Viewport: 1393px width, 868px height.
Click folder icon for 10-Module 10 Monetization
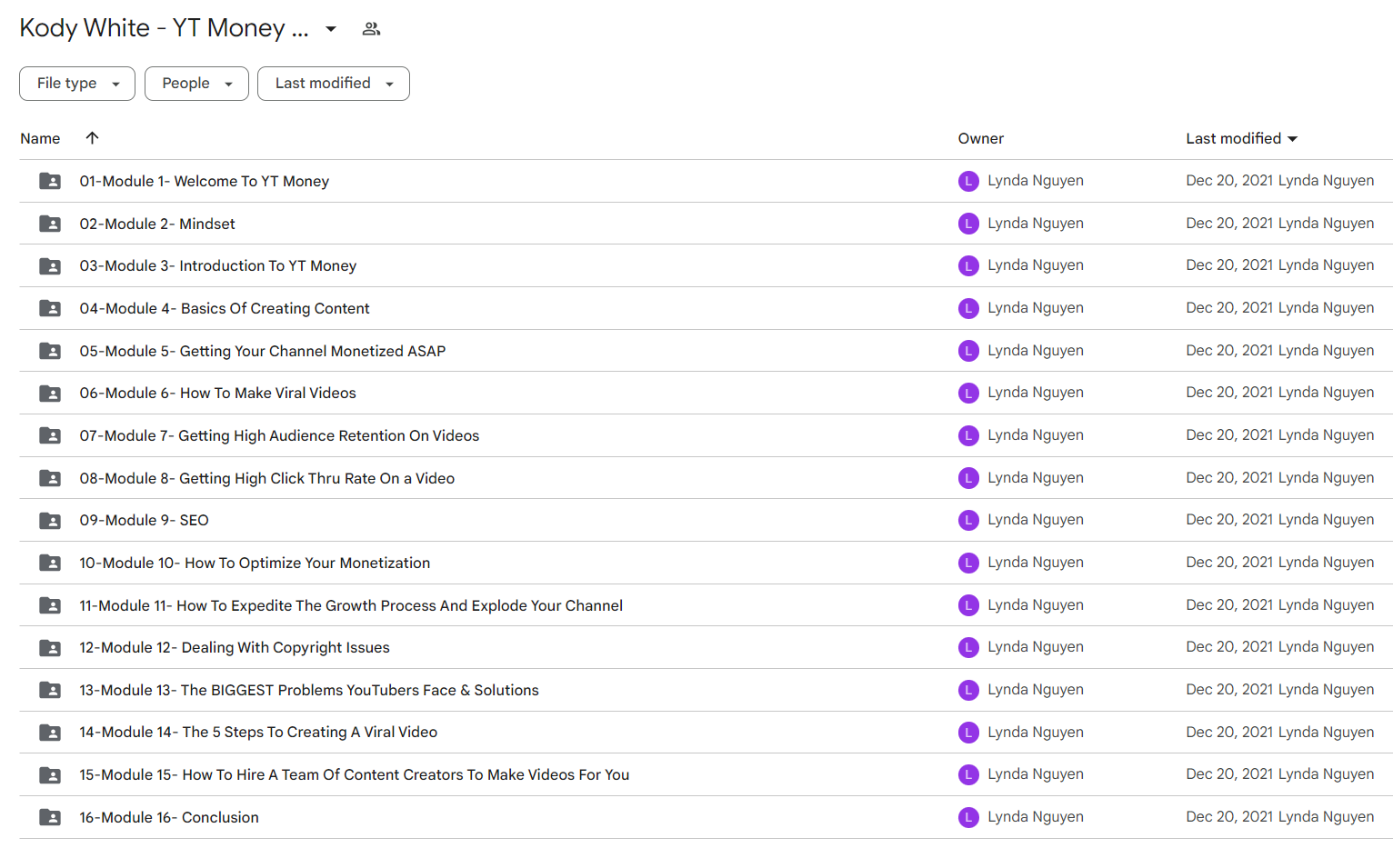click(50, 563)
